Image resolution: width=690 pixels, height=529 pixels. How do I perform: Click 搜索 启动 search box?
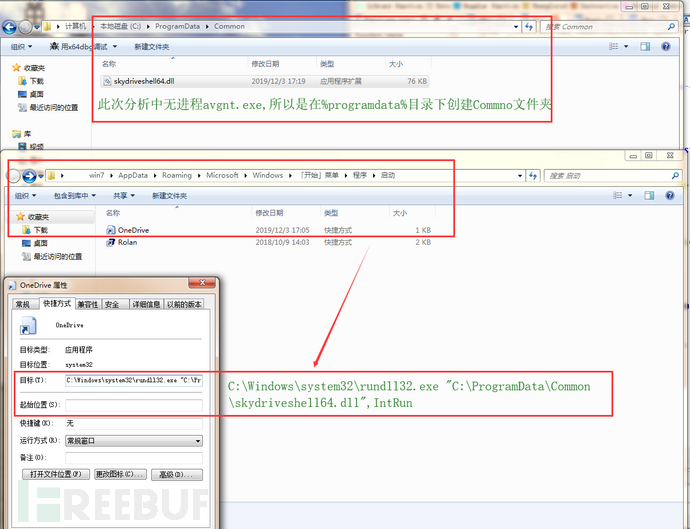pyautogui.click(x=613, y=176)
